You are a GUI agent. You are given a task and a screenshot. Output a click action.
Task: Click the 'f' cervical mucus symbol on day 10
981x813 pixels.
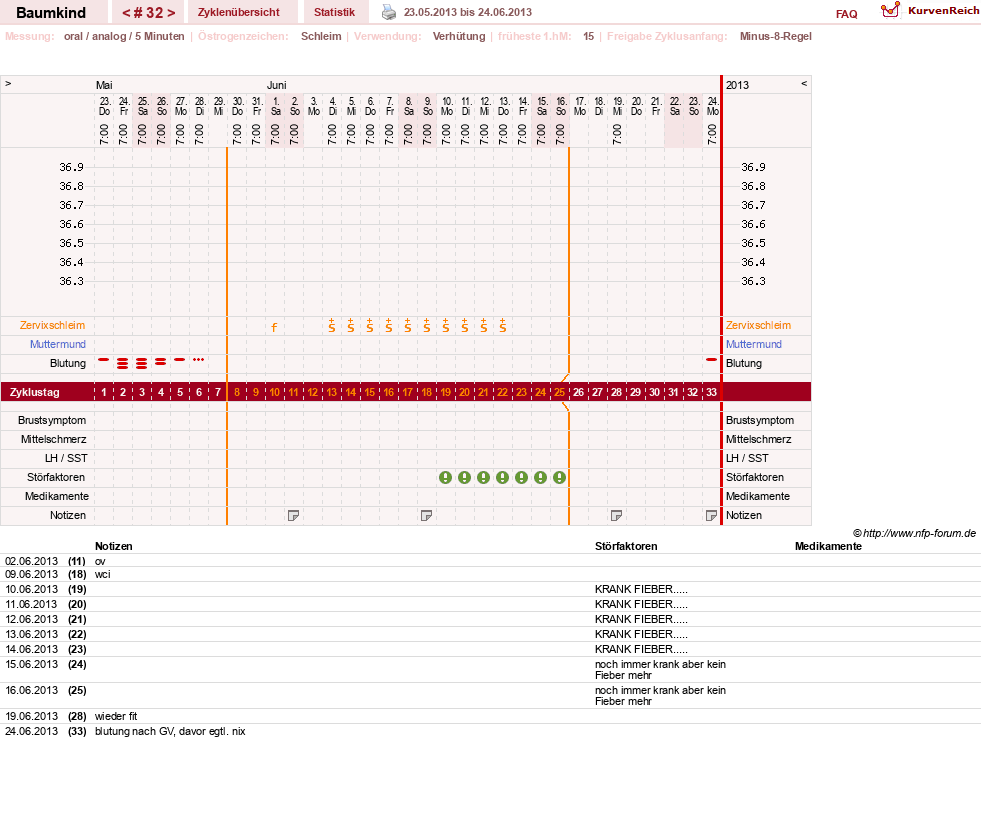point(274,327)
